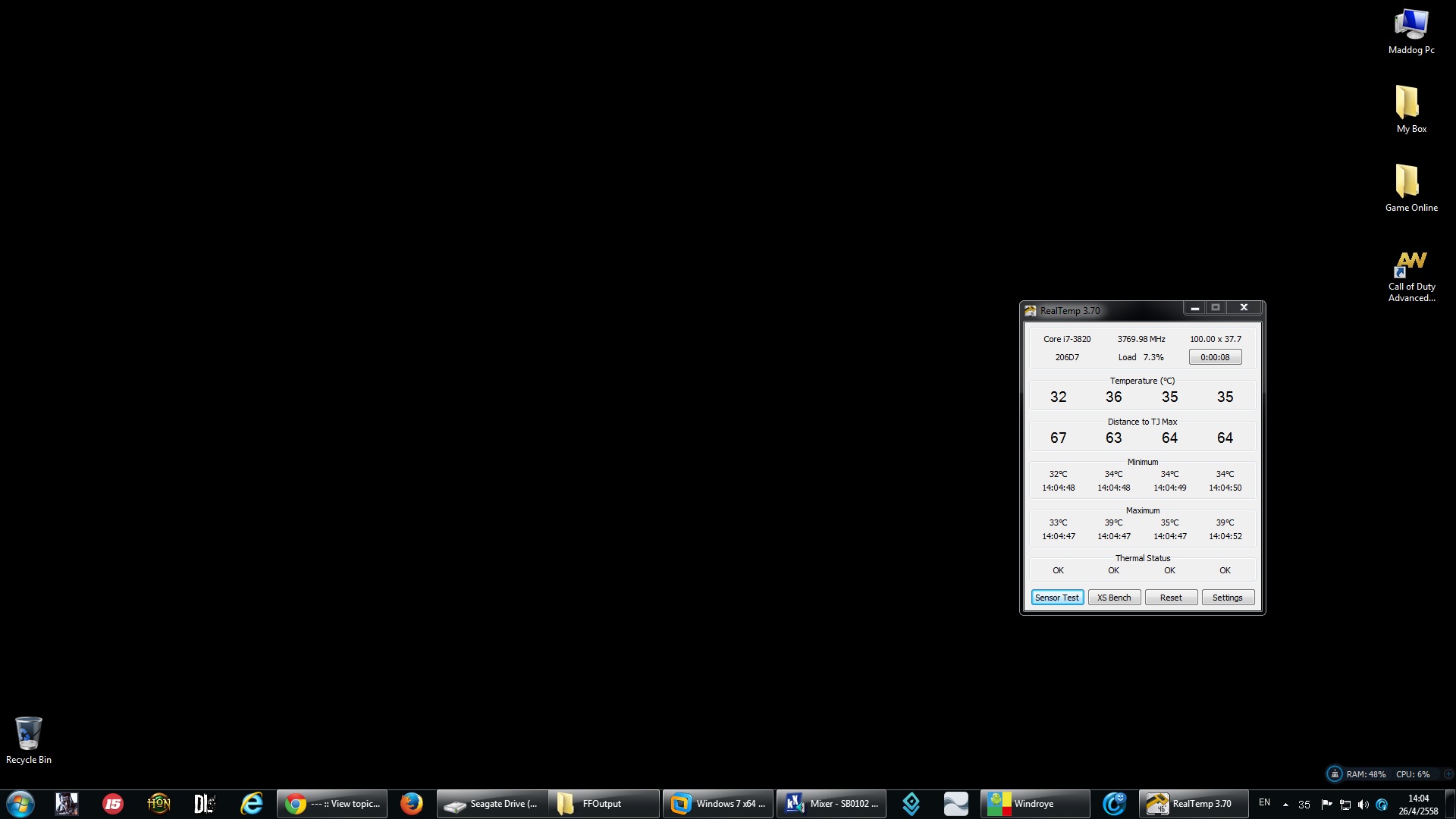Open the Mixer - SB0102 taskbar window
Viewport: 1456px width, 819px height.
click(831, 804)
